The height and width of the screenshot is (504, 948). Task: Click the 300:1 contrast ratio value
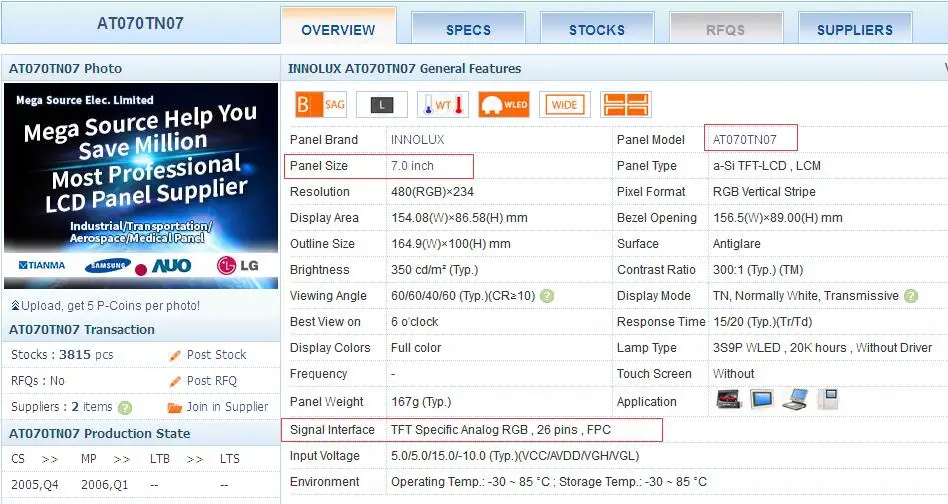[x=758, y=270]
